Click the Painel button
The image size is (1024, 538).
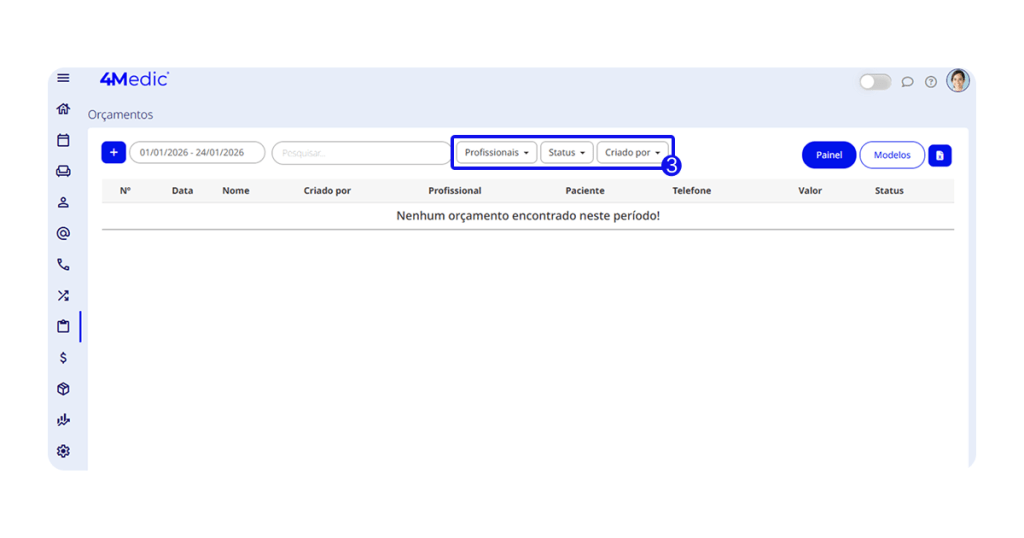pyautogui.click(x=829, y=155)
